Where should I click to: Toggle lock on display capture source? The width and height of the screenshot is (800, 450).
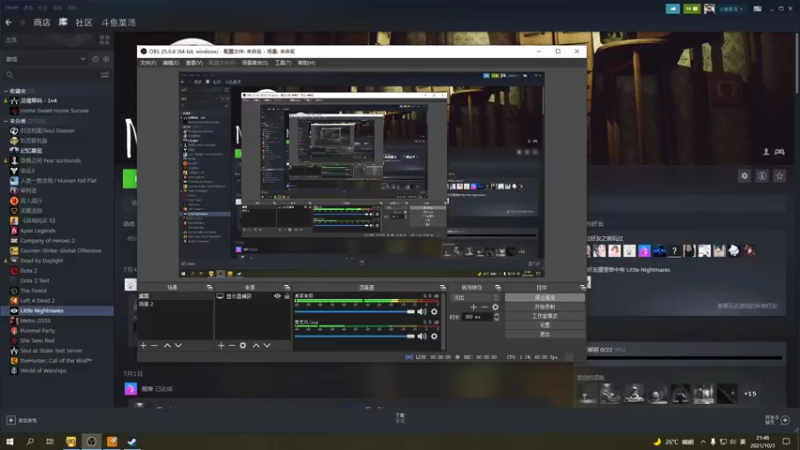point(287,296)
